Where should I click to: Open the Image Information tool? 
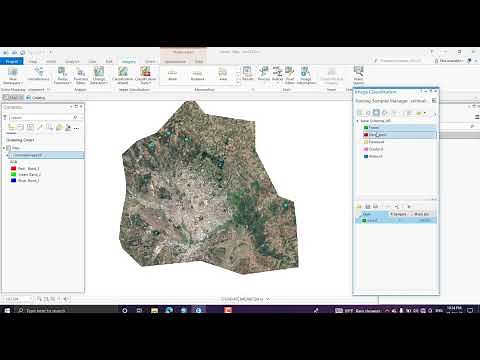click(x=306, y=75)
